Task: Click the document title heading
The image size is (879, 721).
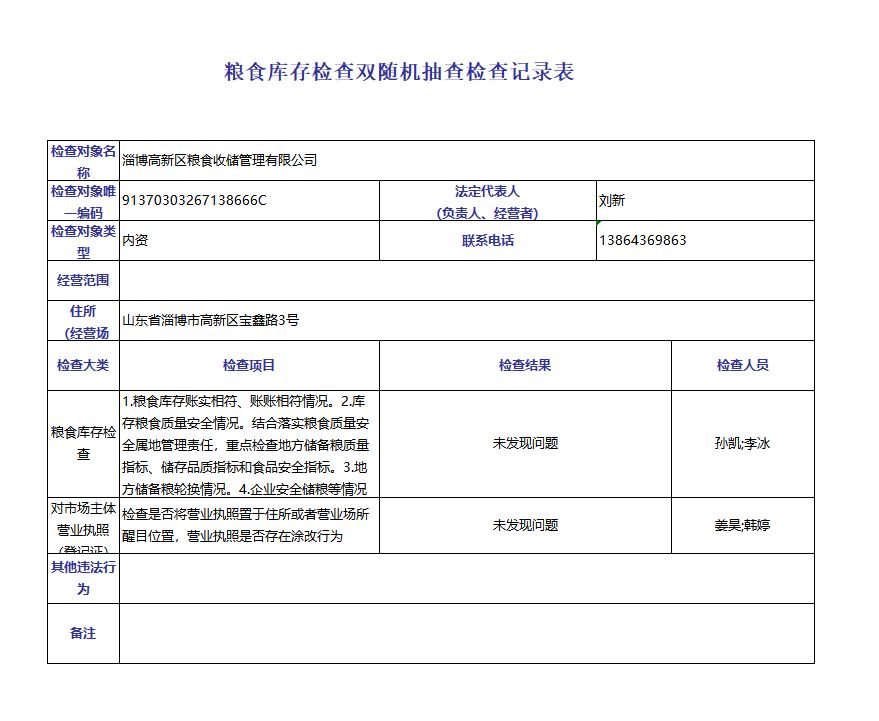Action: point(399,72)
